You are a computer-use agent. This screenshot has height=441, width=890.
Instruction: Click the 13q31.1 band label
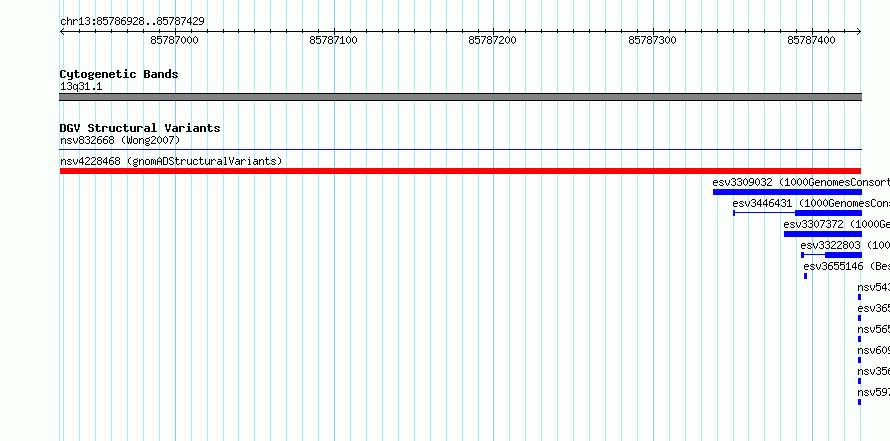pos(81,87)
